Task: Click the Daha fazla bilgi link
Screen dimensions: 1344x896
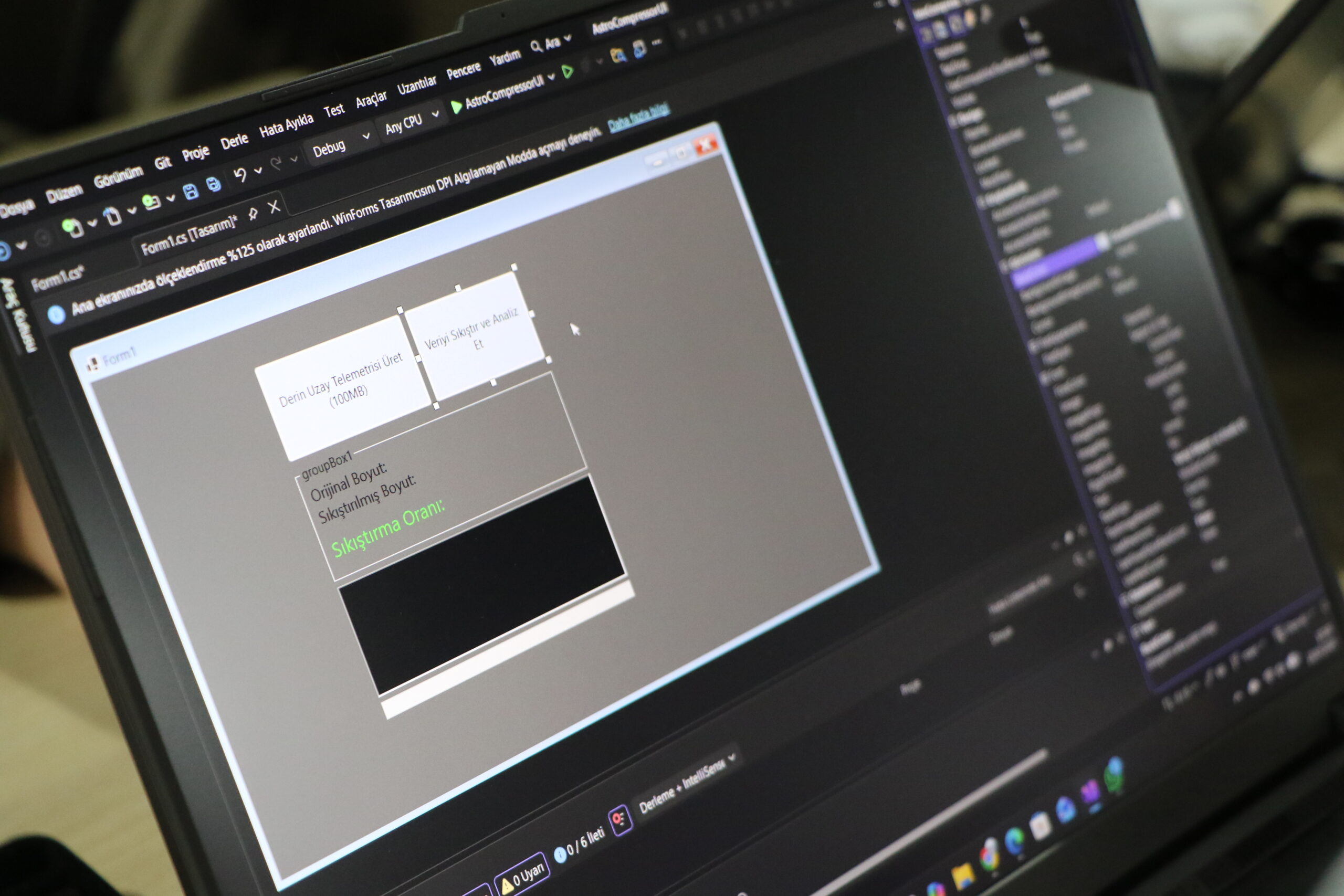Action: tap(638, 117)
